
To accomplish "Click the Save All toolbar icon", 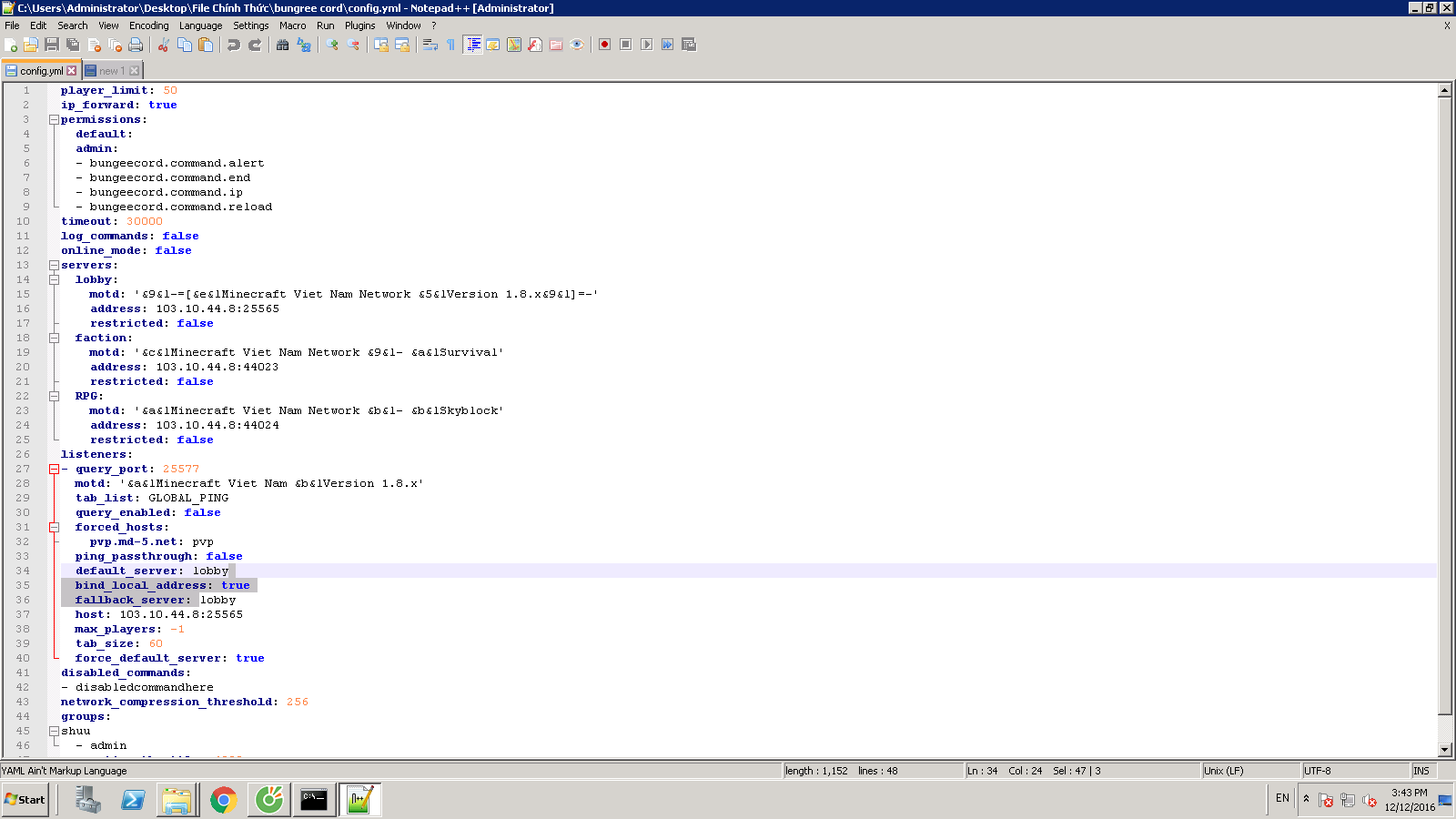I will pyautogui.click(x=73, y=45).
